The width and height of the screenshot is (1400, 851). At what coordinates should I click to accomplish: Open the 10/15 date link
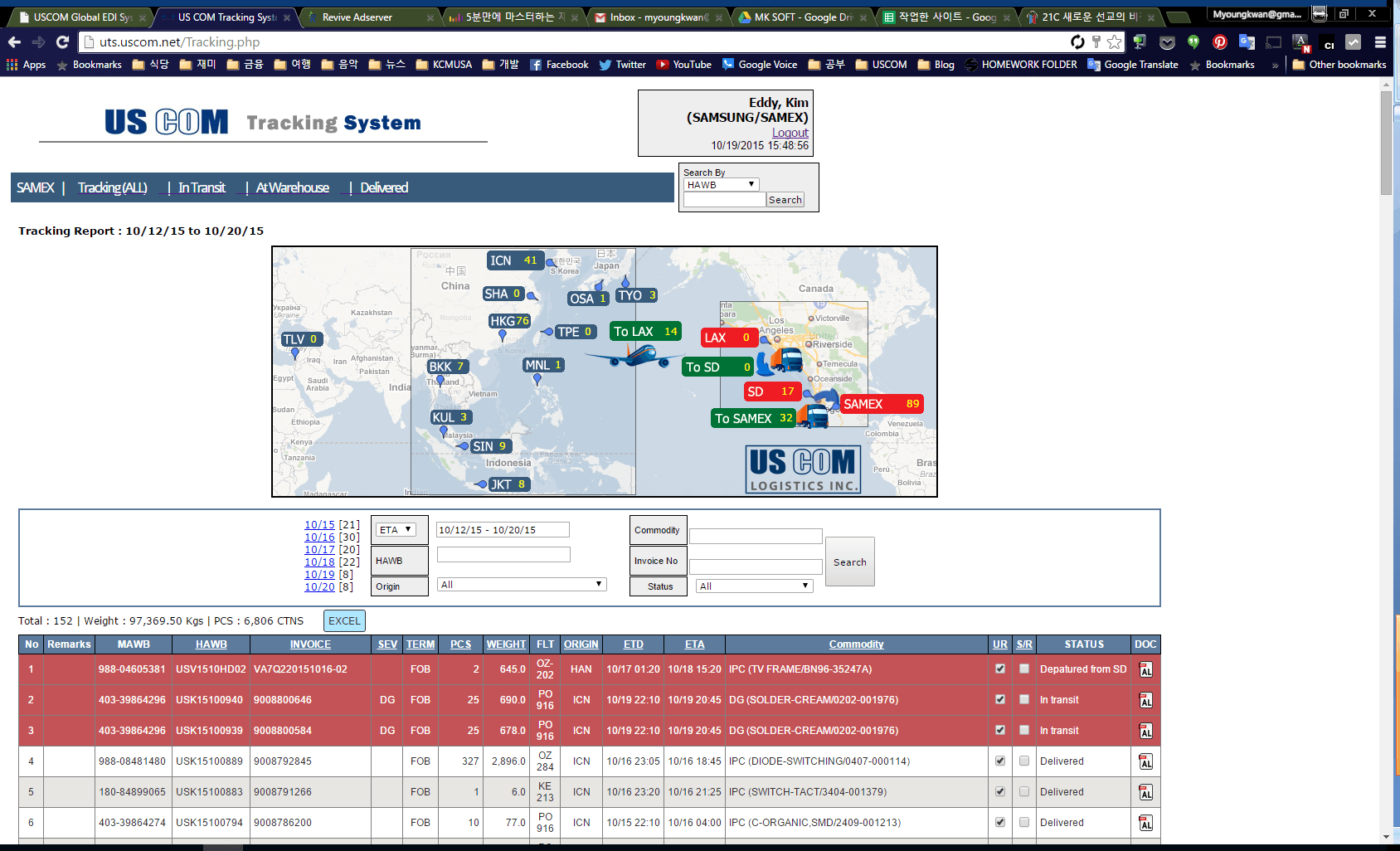(x=319, y=525)
